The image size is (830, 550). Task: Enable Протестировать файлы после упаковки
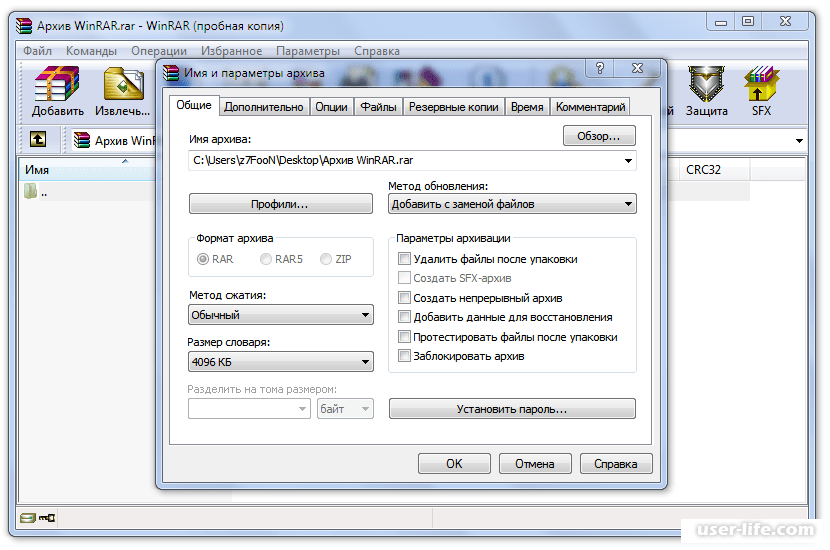404,337
